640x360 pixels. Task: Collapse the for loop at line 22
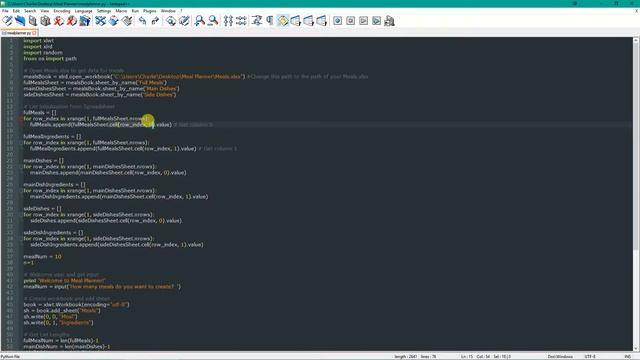(20, 167)
